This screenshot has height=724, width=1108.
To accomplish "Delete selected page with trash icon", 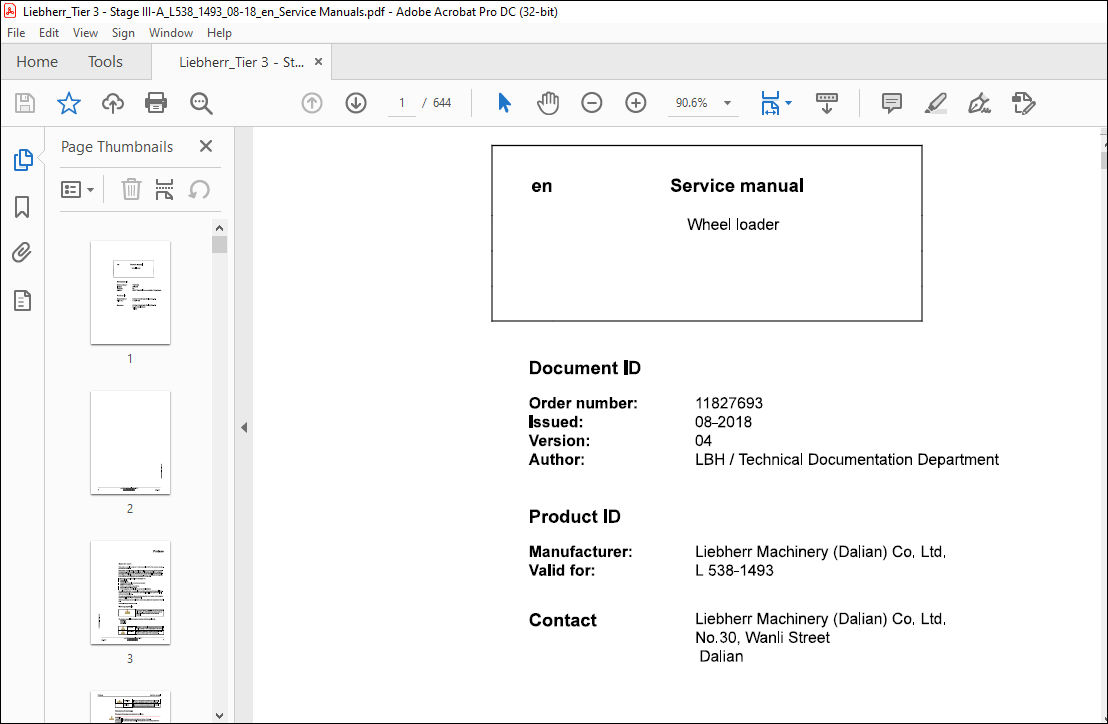I will (131, 189).
